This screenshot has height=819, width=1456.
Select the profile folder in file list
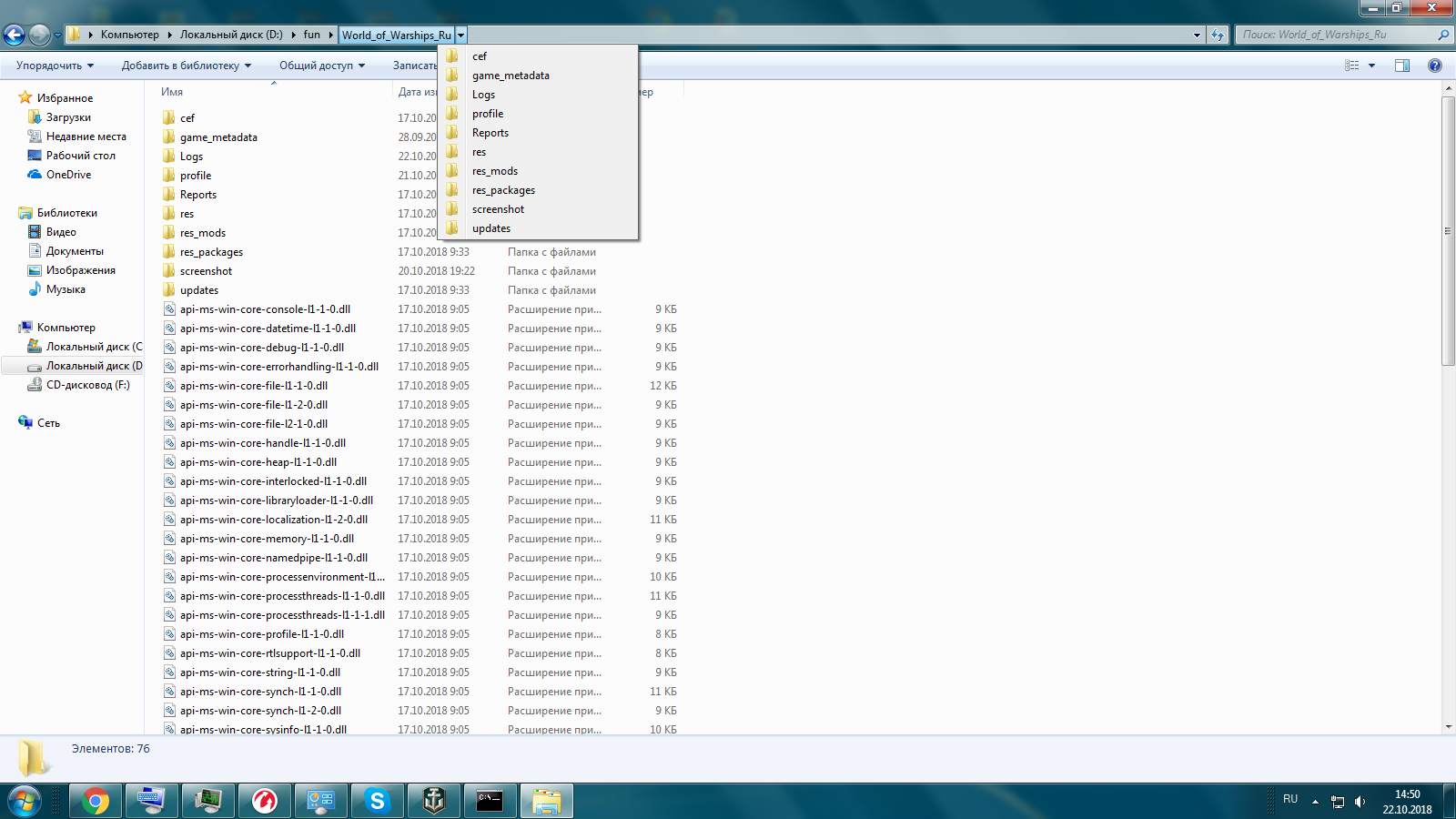195,176
